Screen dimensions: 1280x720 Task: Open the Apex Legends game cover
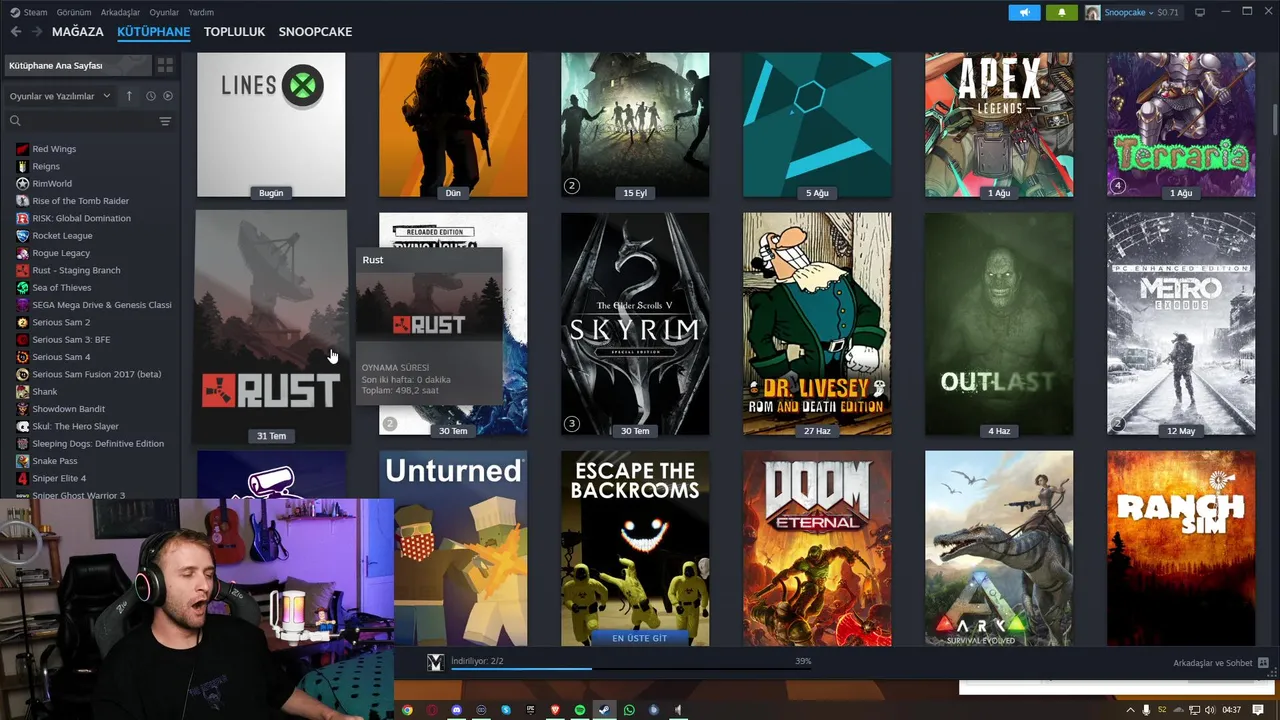(x=999, y=125)
